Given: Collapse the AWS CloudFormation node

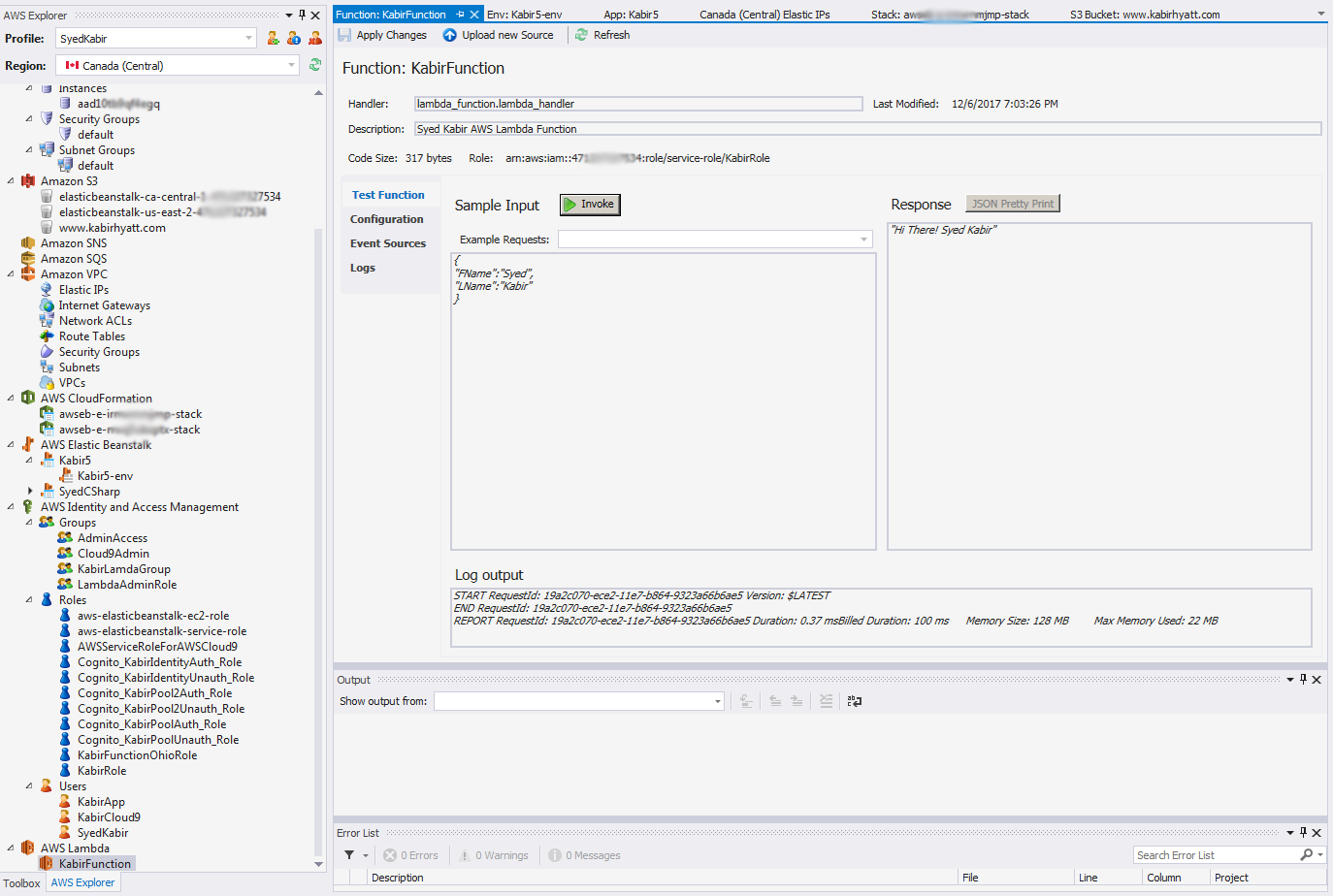Looking at the screenshot, I should 11,399.
